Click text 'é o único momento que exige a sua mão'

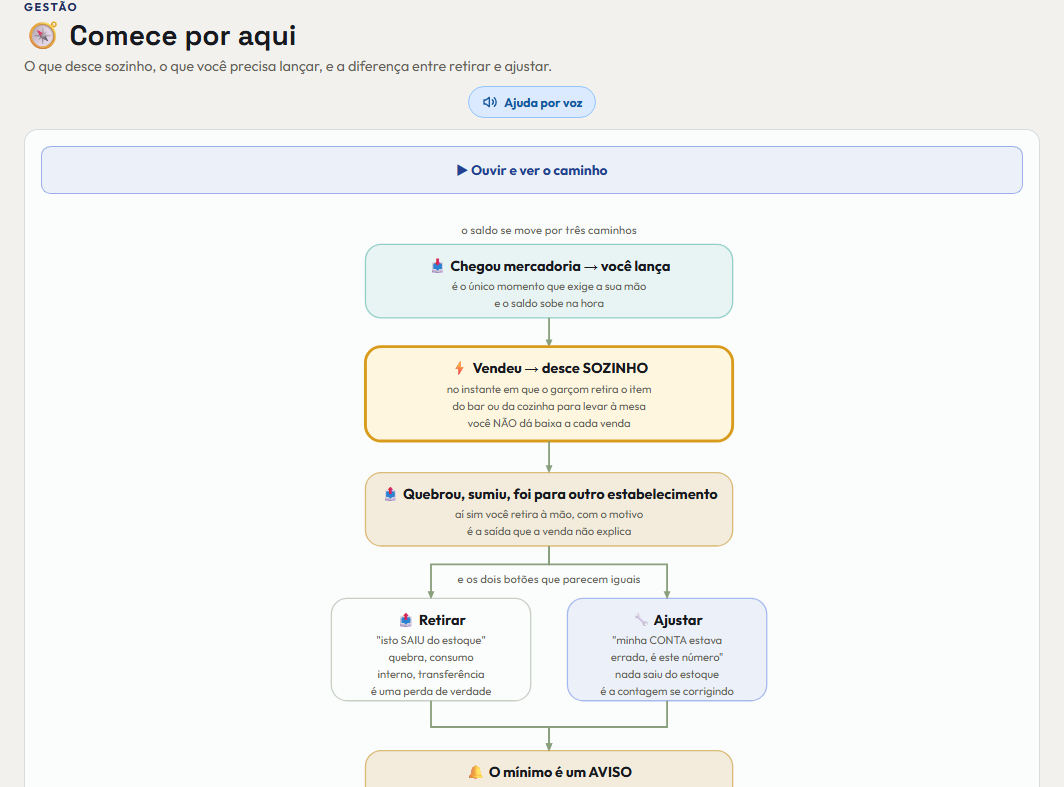(549, 286)
